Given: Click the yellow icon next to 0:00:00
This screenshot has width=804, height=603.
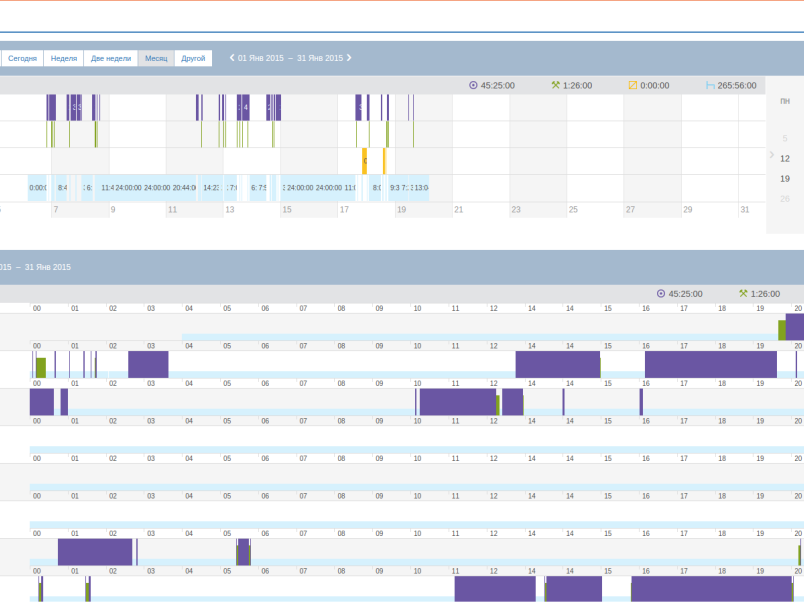Looking at the screenshot, I should point(632,85).
